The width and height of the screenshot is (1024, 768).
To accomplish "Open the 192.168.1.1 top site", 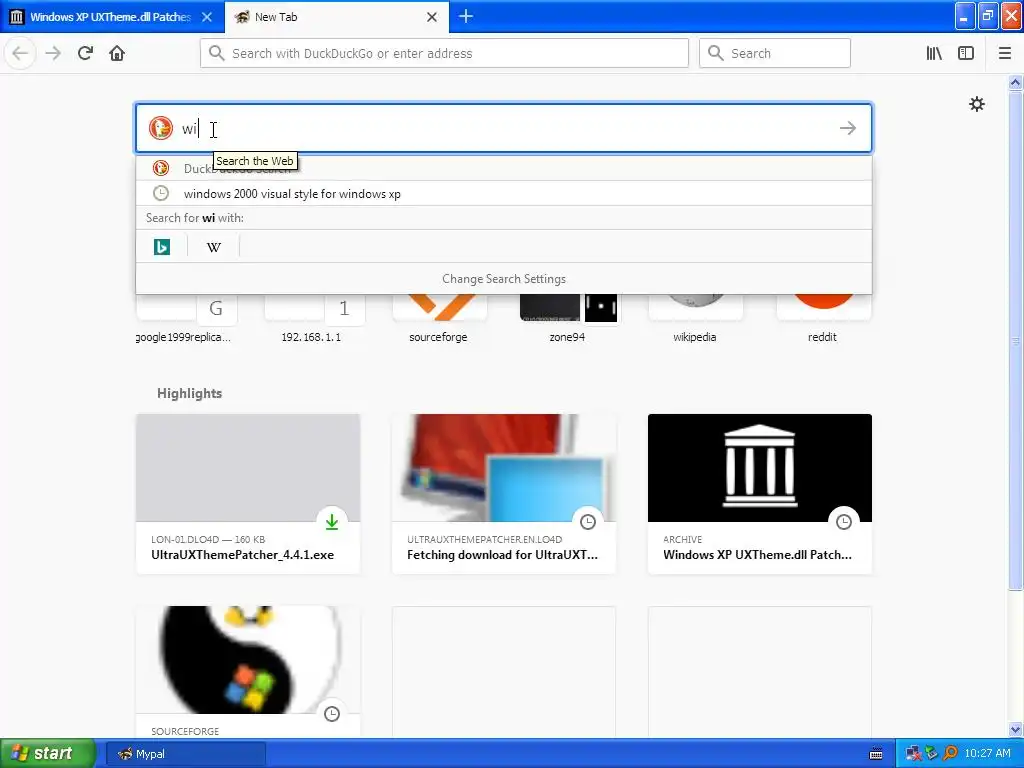I will point(312,319).
